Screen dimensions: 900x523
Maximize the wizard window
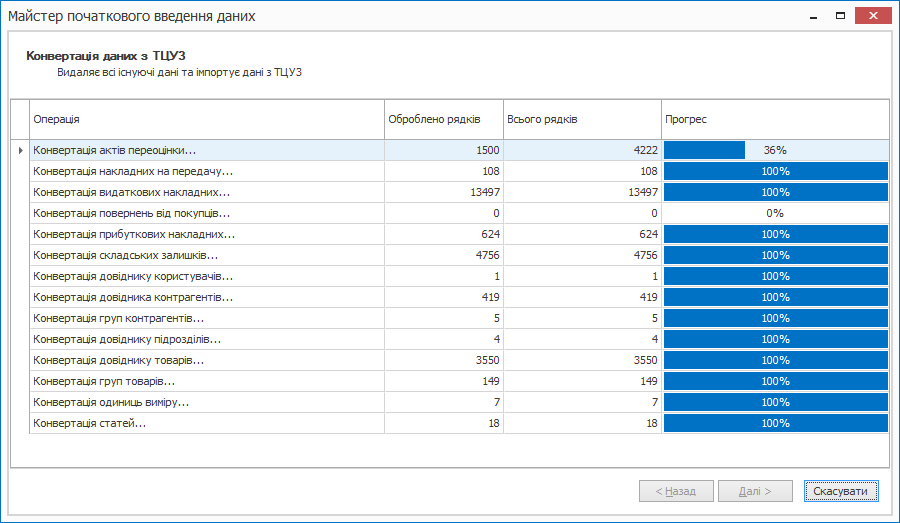click(840, 15)
